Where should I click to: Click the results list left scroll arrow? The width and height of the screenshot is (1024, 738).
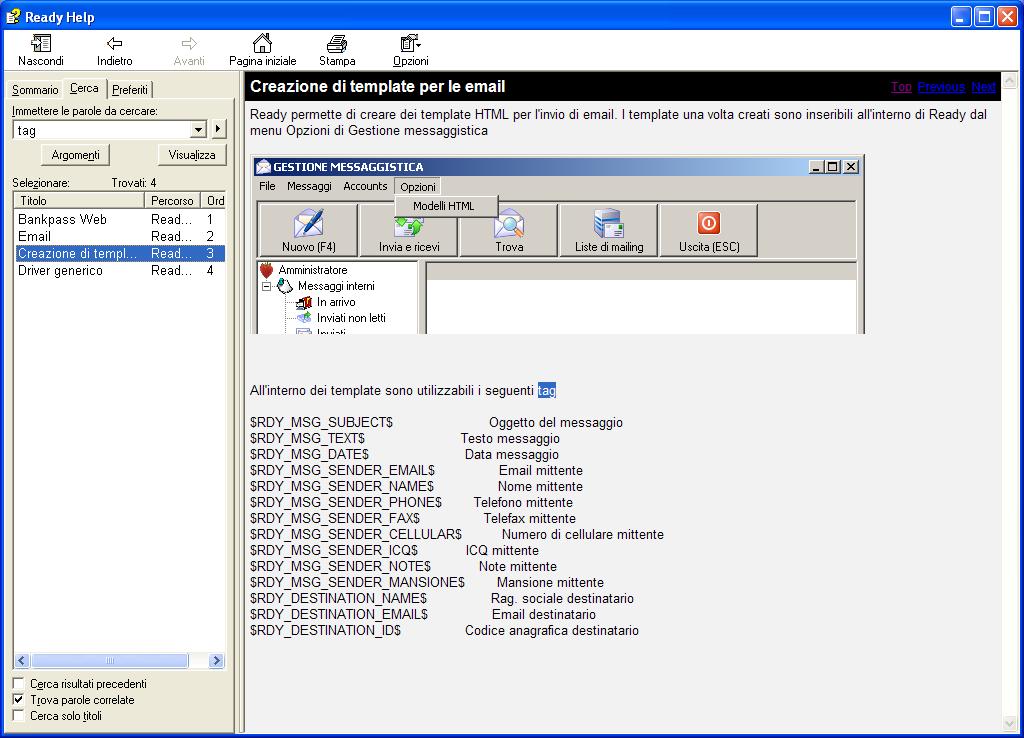pos(22,660)
